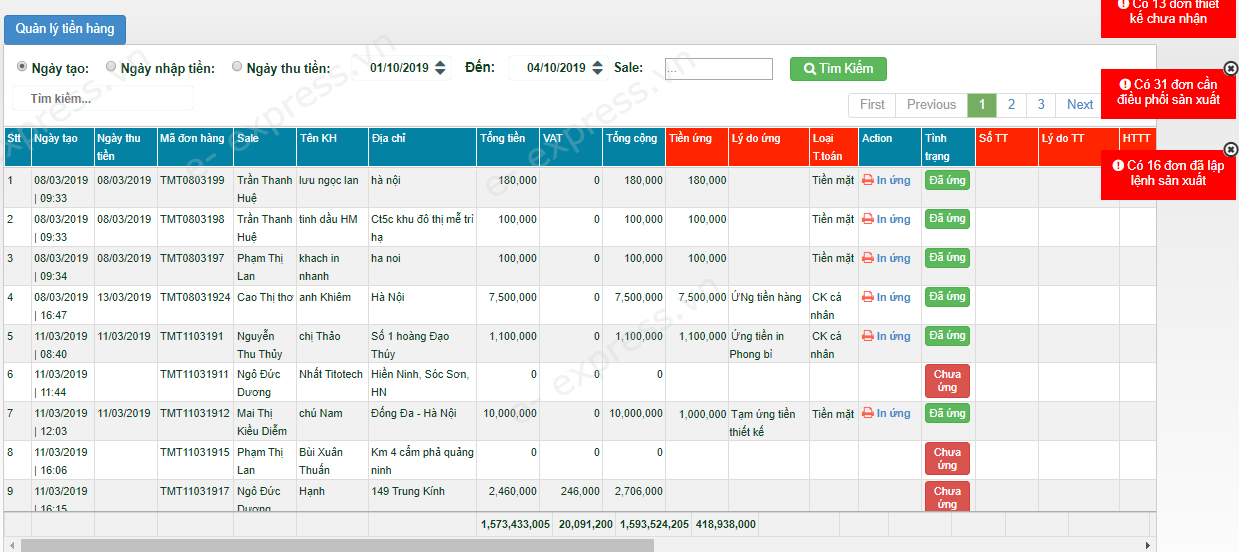Click the print icon for order TMT0803199
The height and width of the screenshot is (552, 1239).
tap(867, 181)
